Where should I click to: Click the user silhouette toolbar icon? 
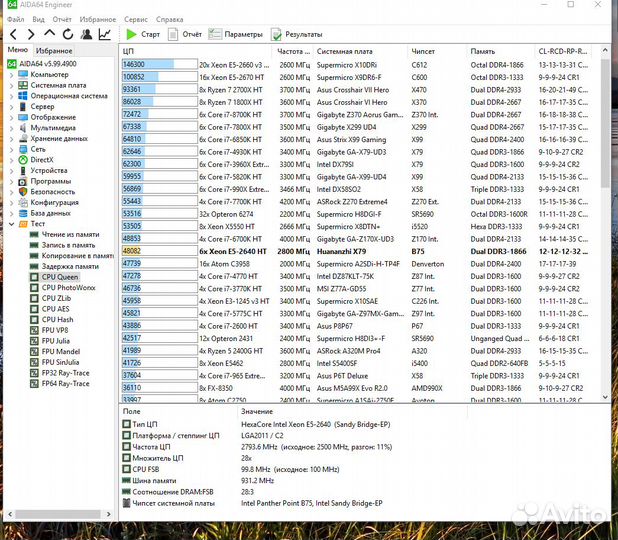pos(85,34)
